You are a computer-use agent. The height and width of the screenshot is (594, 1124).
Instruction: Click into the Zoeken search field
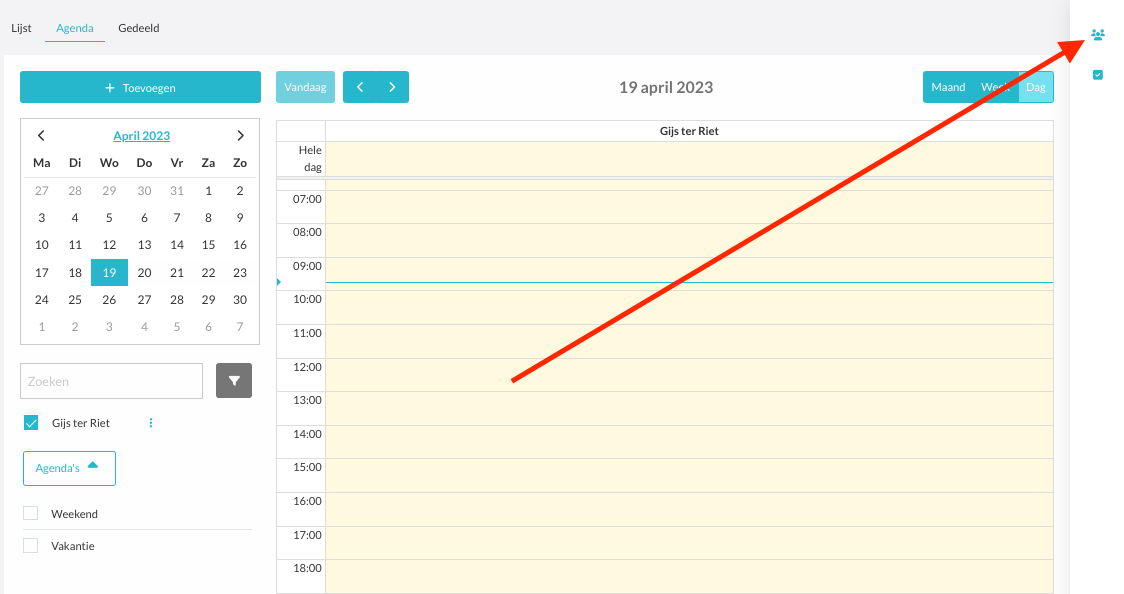coord(112,380)
